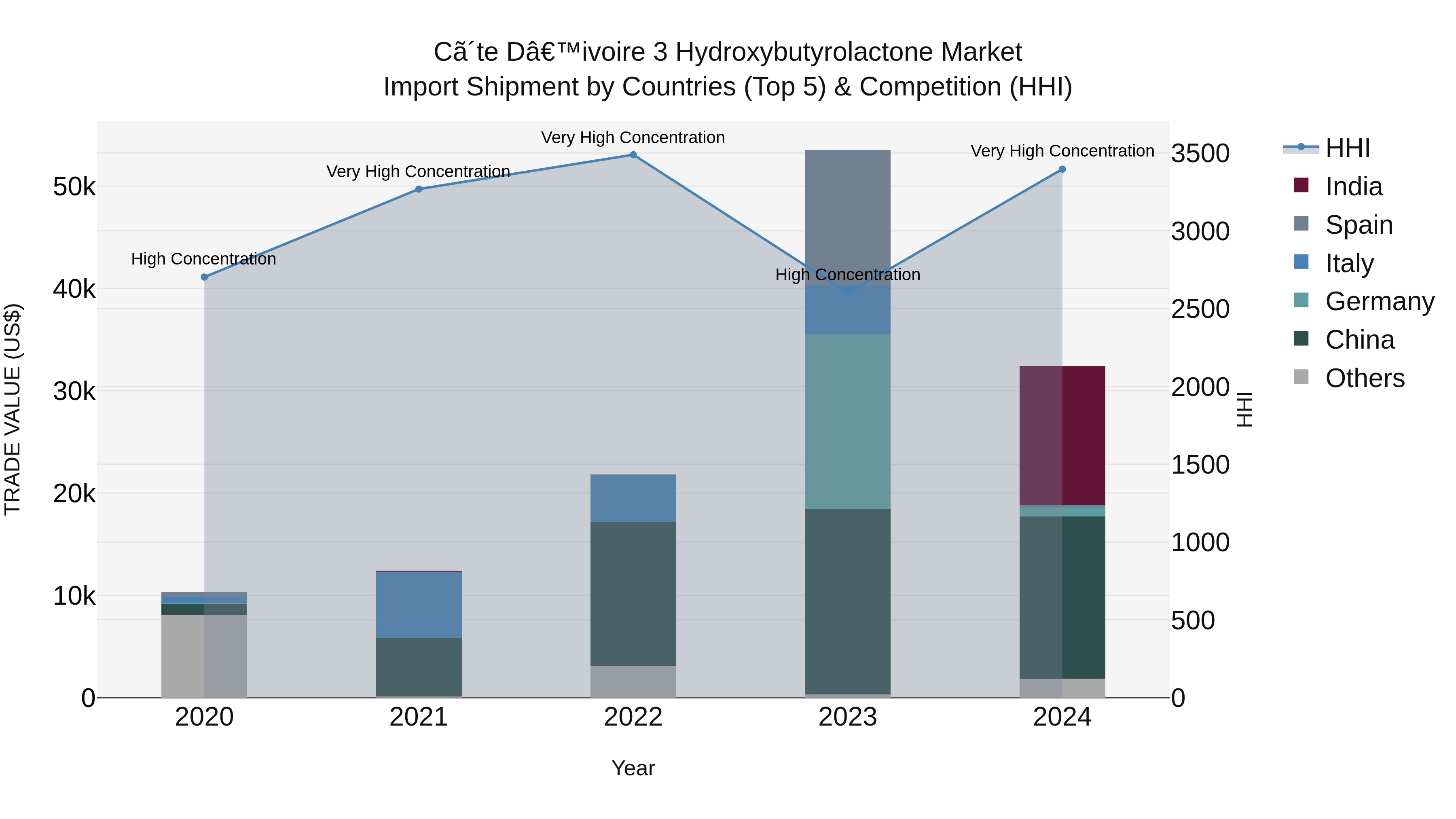1456x819 pixels.
Task: Click the China segment of the 2021 bar
Action: click(419, 667)
